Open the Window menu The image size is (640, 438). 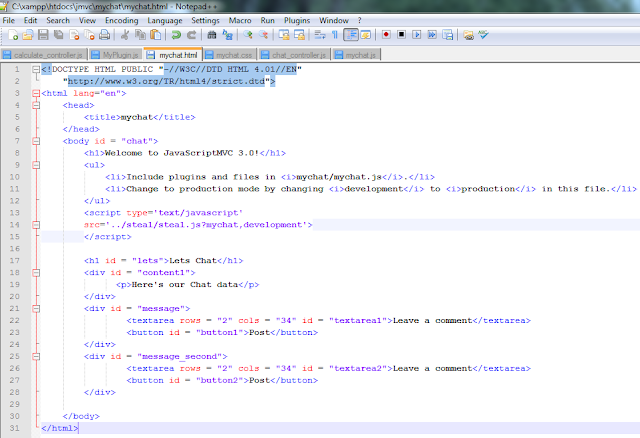334,20
